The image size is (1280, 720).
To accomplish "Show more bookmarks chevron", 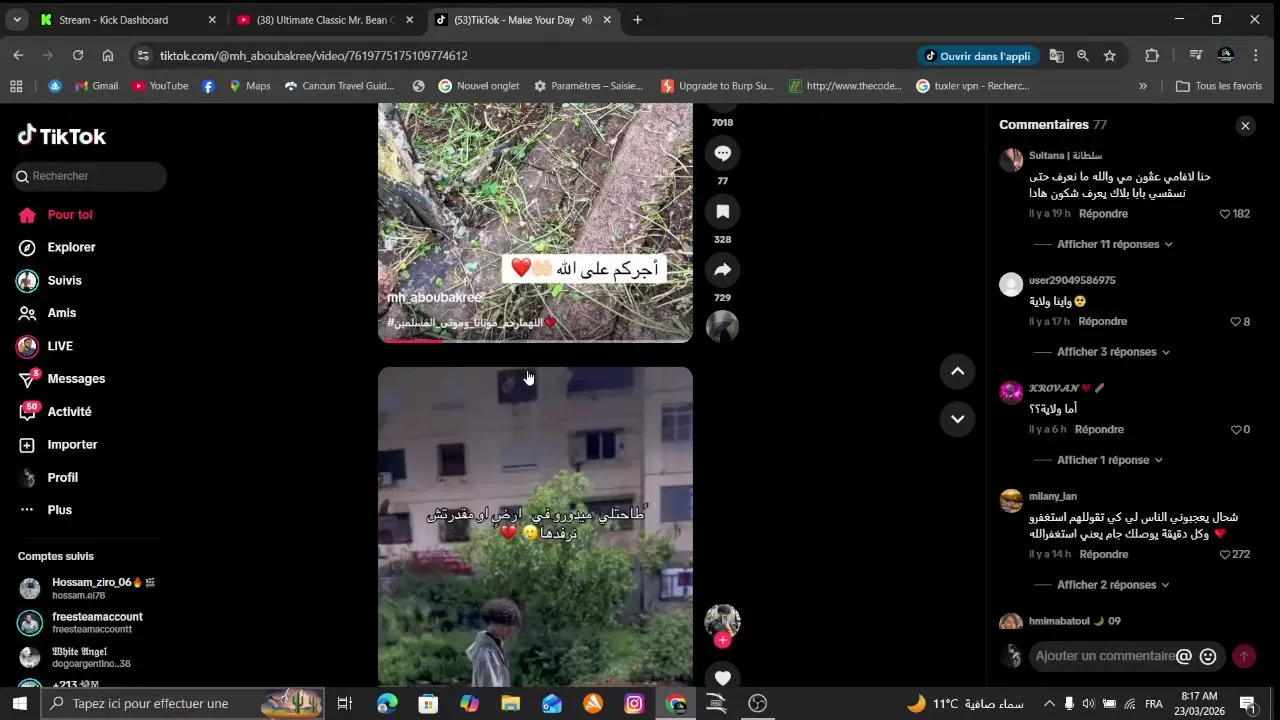I will pos(1143,86).
